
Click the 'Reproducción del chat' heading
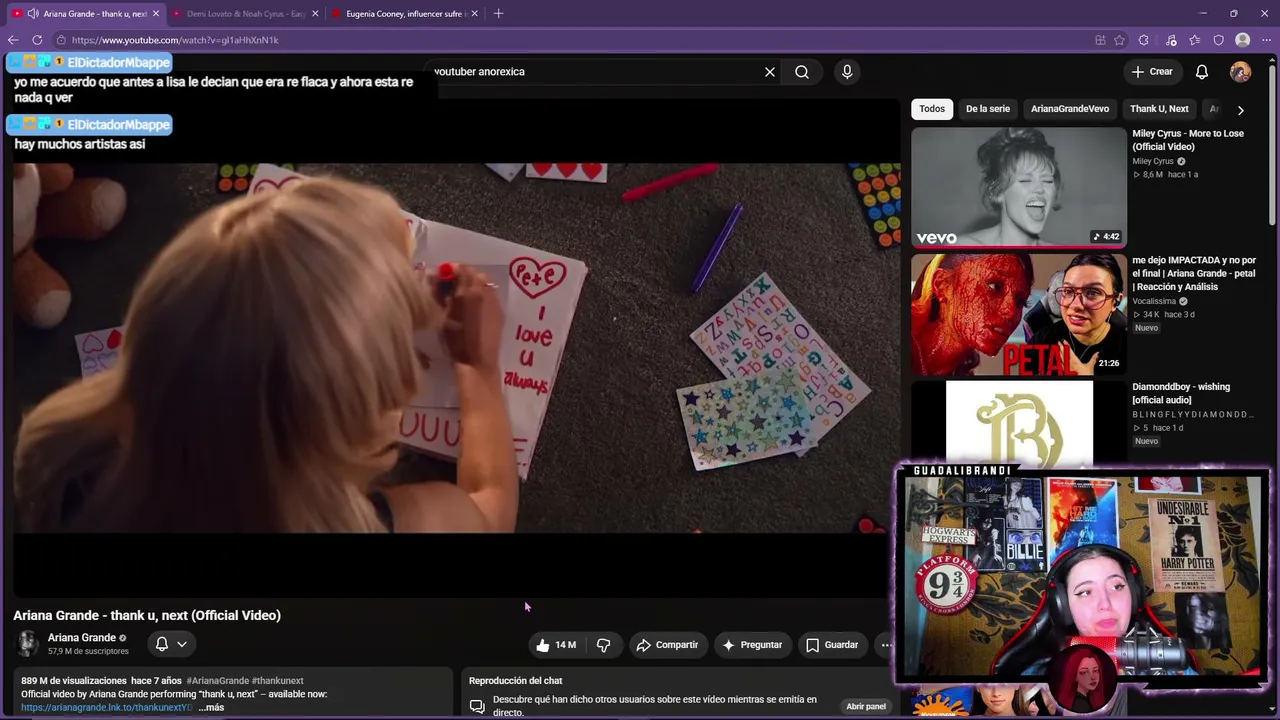tap(515, 681)
